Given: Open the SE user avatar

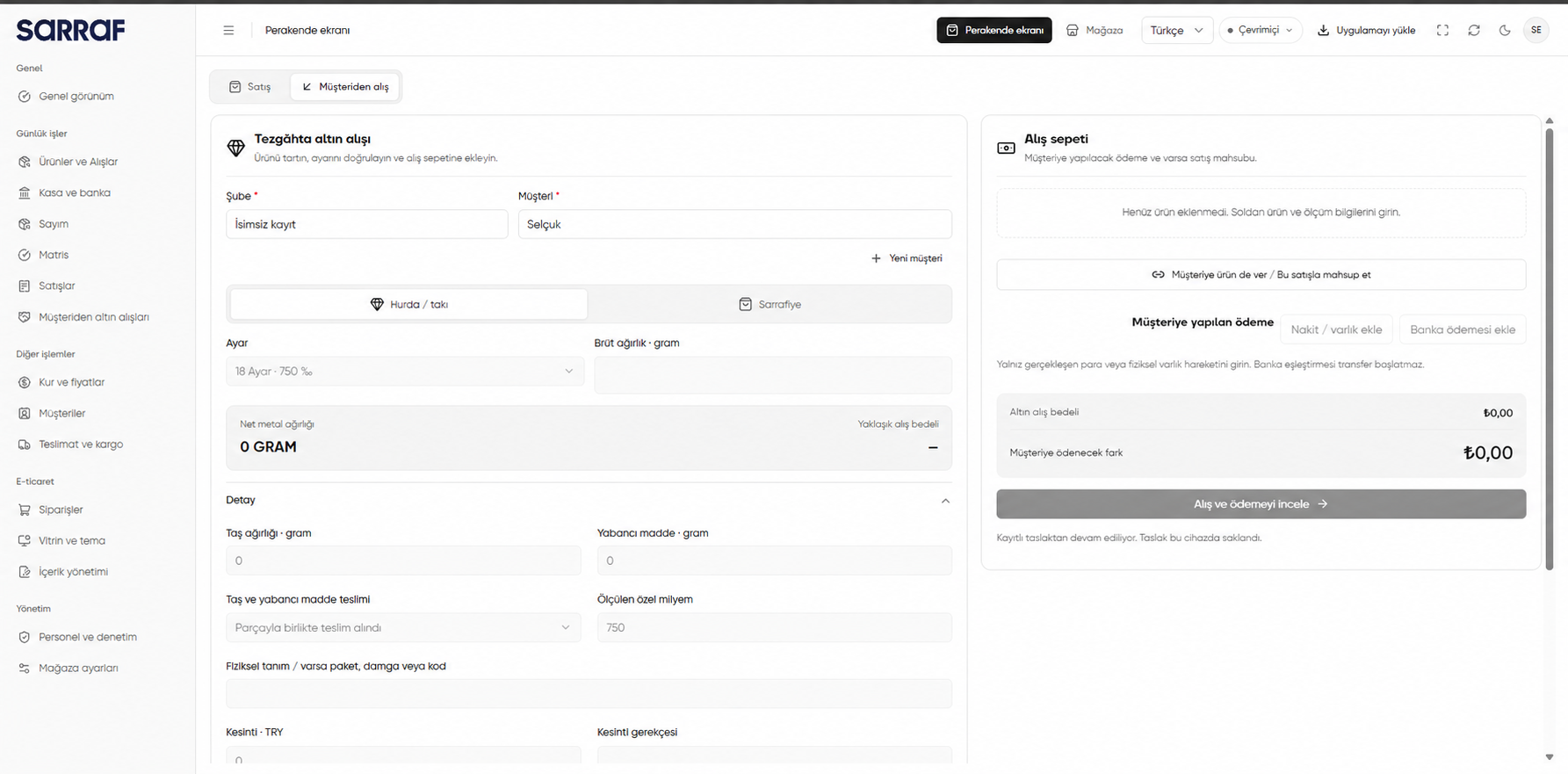Looking at the screenshot, I should [1536, 30].
